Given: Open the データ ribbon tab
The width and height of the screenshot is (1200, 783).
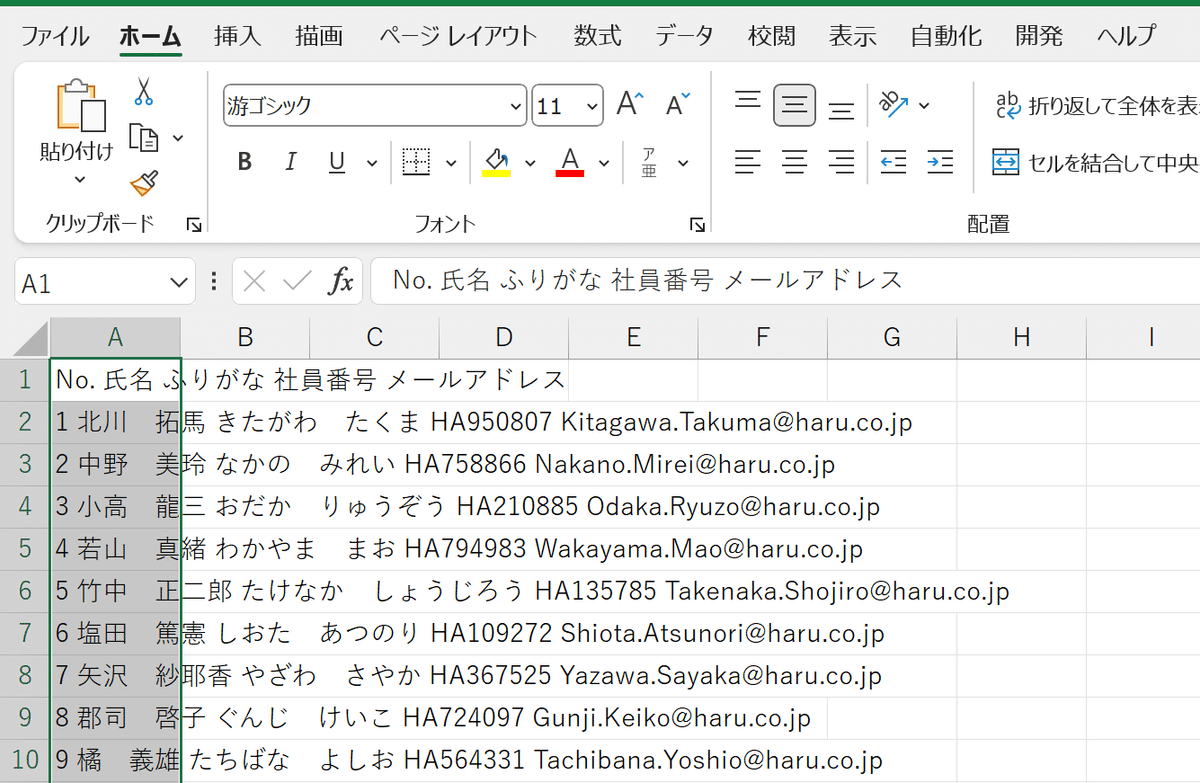Looking at the screenshot, I should pyautogui.click(x=684, y=34).
